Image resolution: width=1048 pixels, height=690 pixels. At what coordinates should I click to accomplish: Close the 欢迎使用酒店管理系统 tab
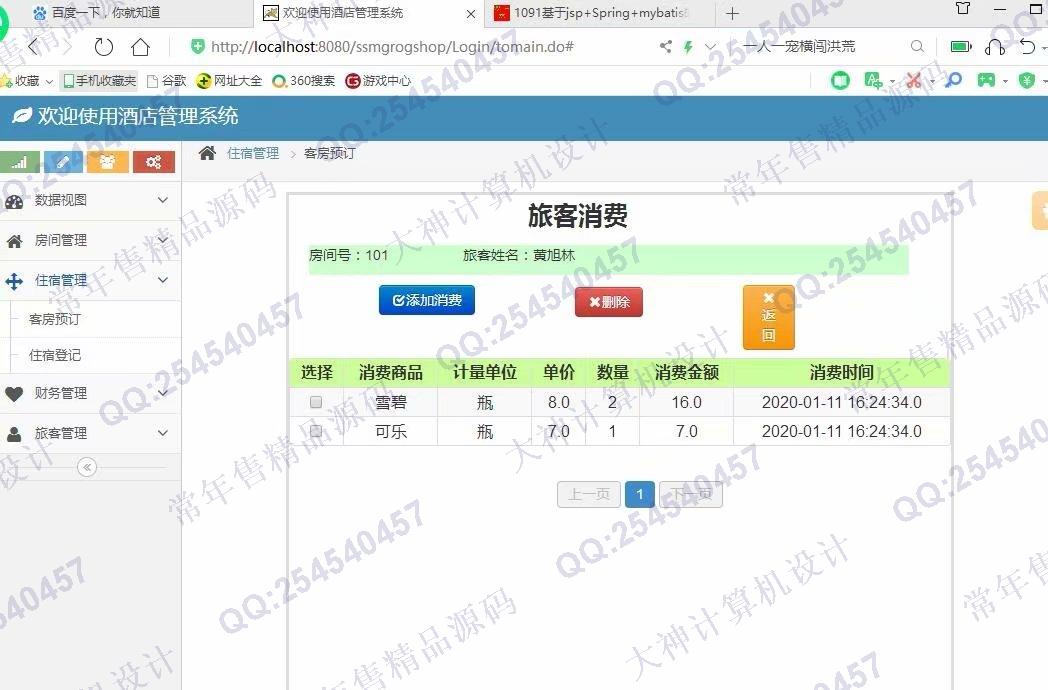[471, 13]
